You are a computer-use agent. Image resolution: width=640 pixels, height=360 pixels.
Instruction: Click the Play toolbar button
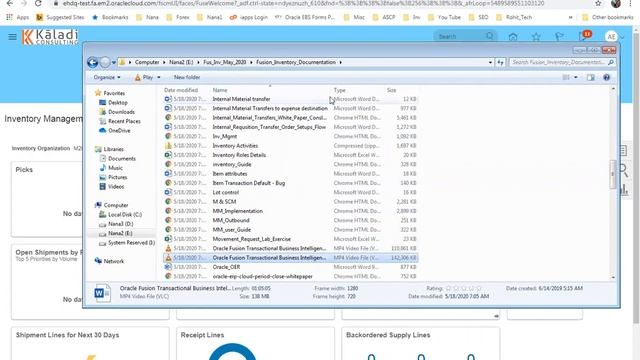144,77
